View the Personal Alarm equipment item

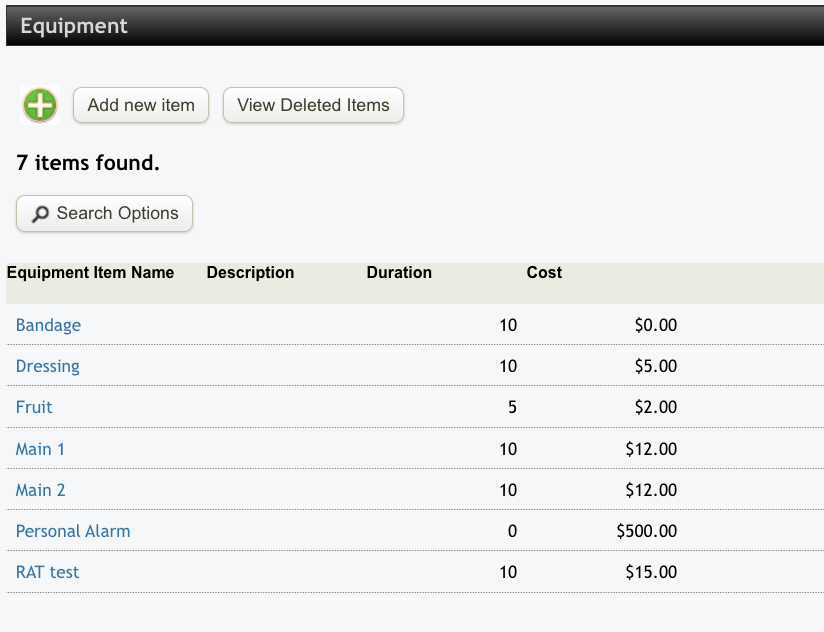click(x=73, y=531)
